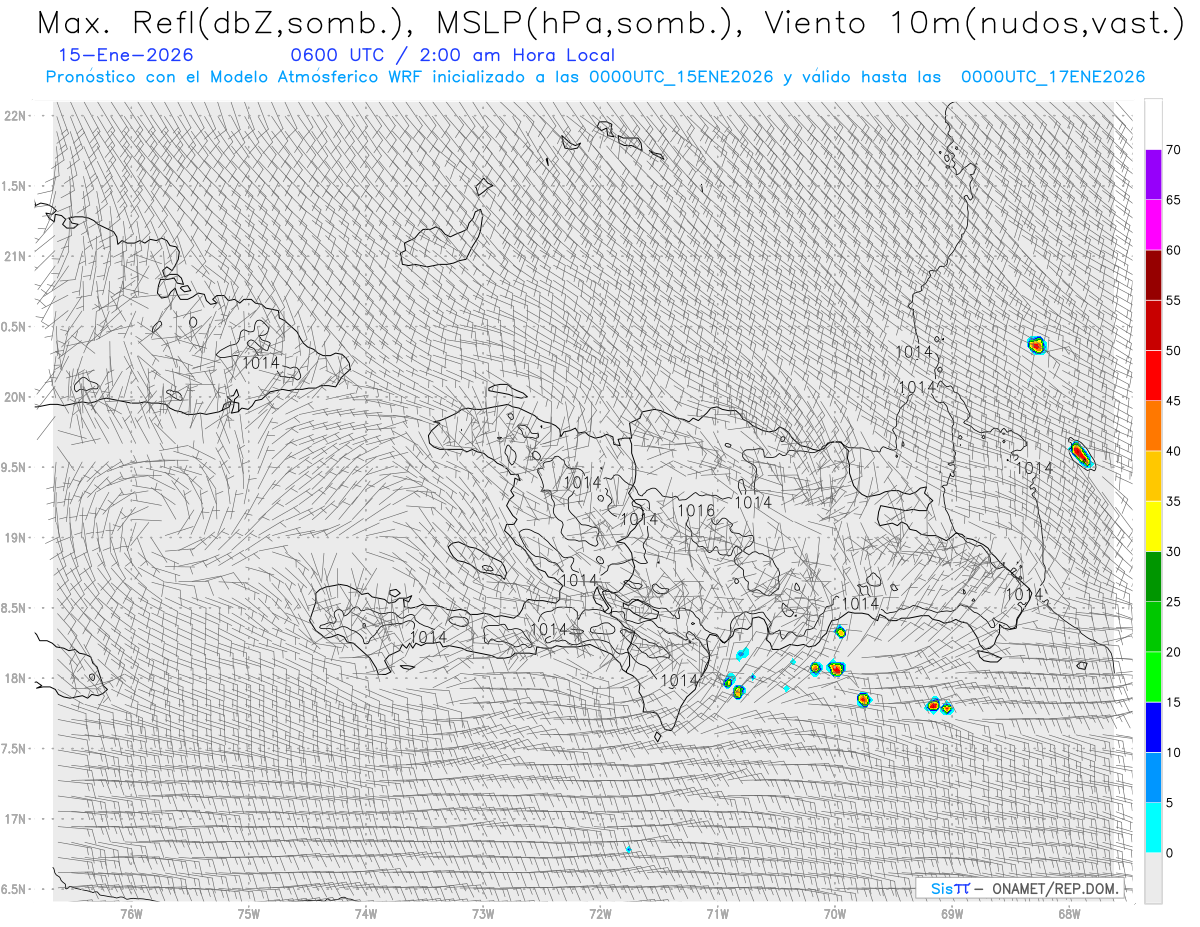
Task: Click the '72W' longitude axis label
Action: (x=600, y=913)
